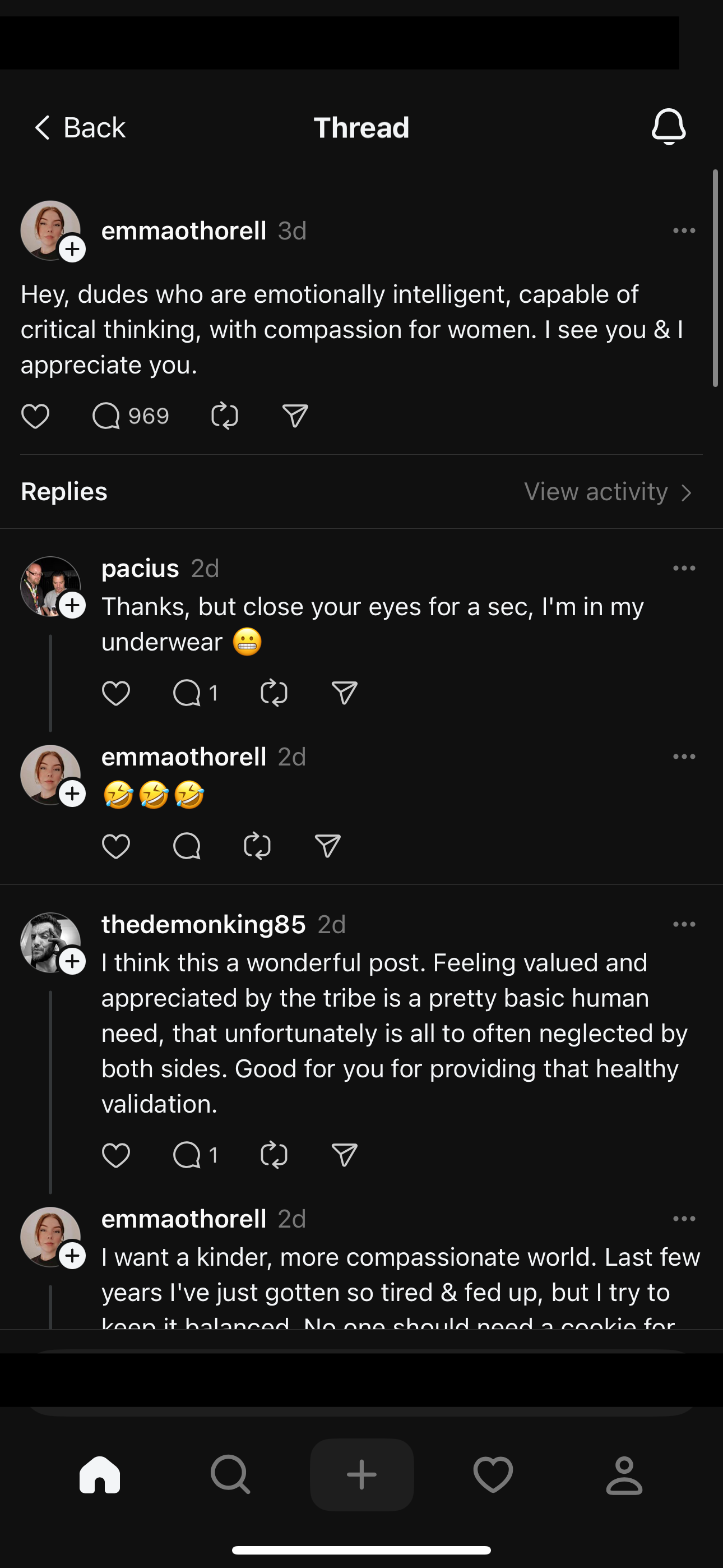The height and width of the screenshot is (1568, 723).
Task: Follow pacius via avatar plus badge
Action: (x=72, y=606)
